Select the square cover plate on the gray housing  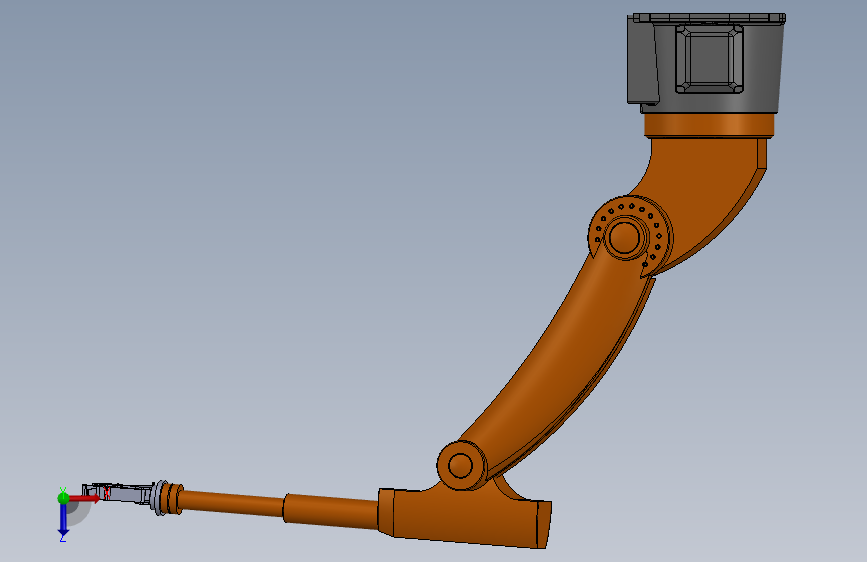(709, 59)
